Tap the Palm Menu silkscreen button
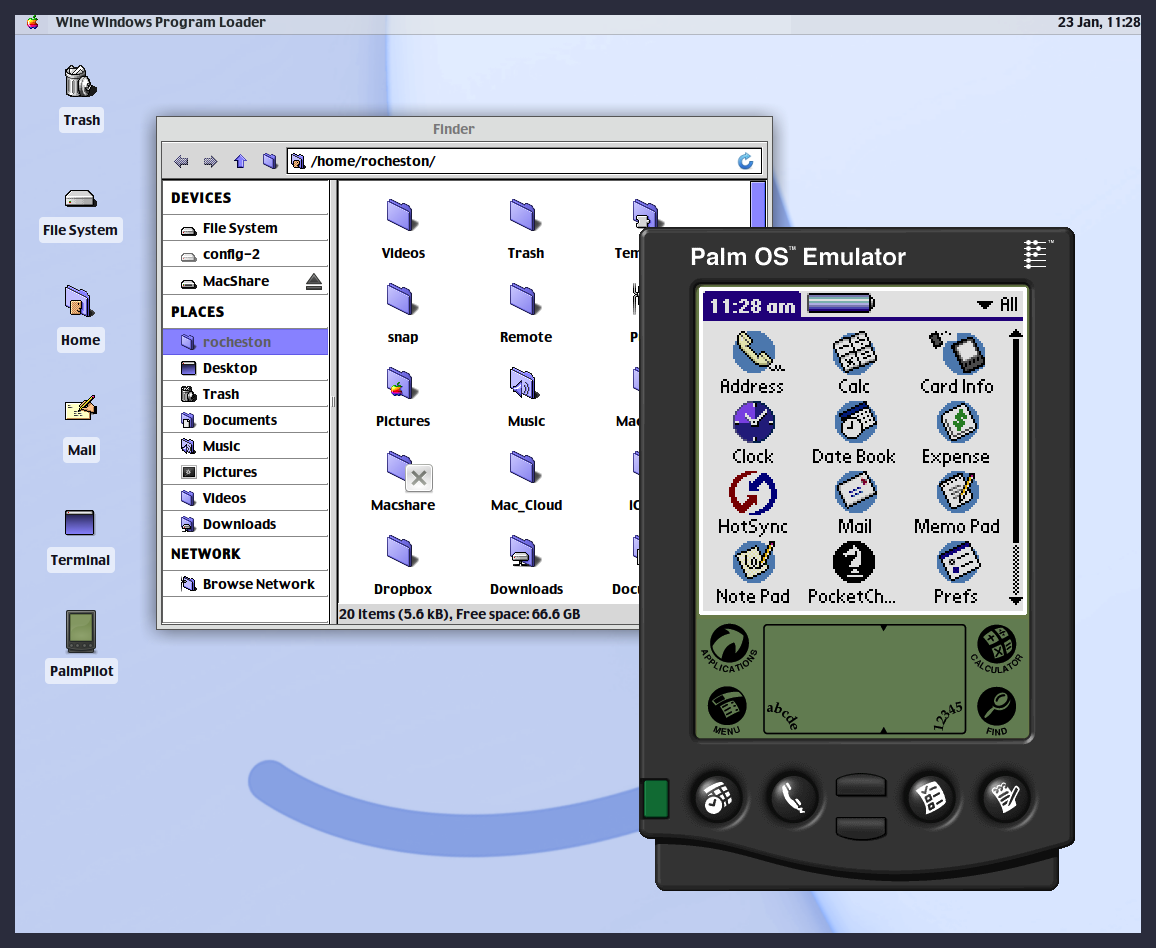The height and width of the screenshot is (948, 1156). [727, 709]
